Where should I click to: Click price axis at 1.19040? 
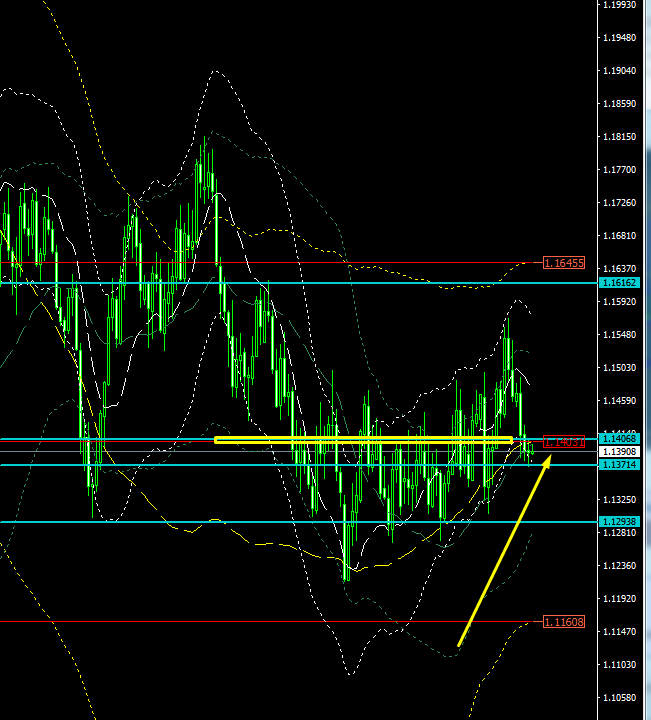click(x=620, y=71)
